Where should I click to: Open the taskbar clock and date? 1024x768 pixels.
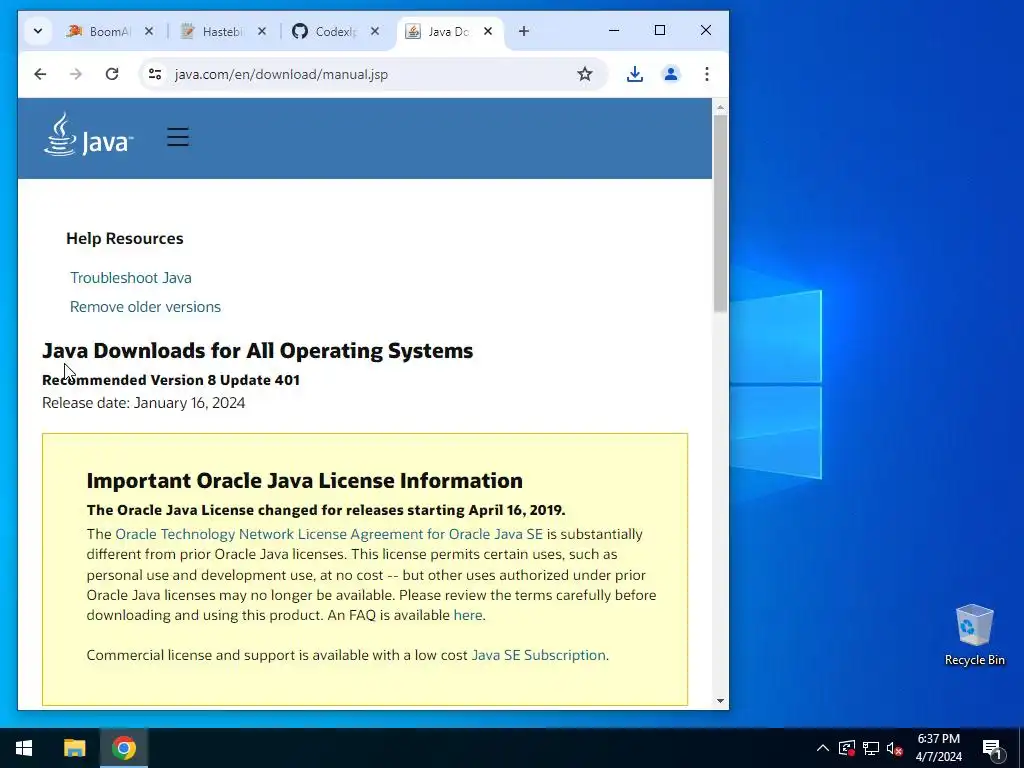click(938, 748)
